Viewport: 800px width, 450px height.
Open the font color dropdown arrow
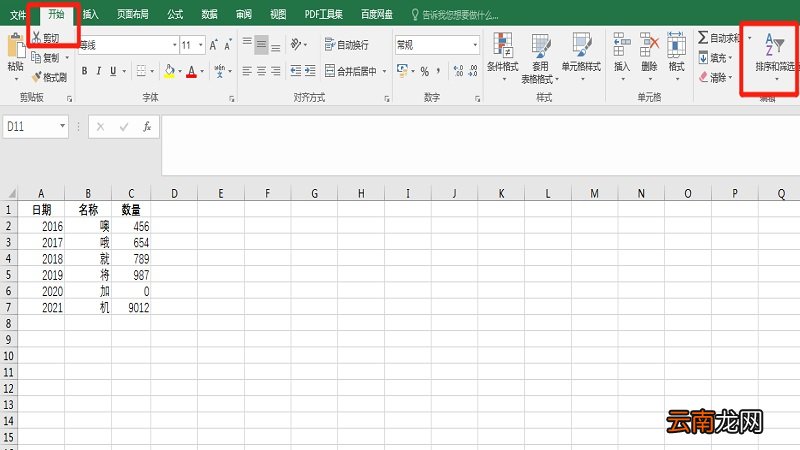(202, 71)
